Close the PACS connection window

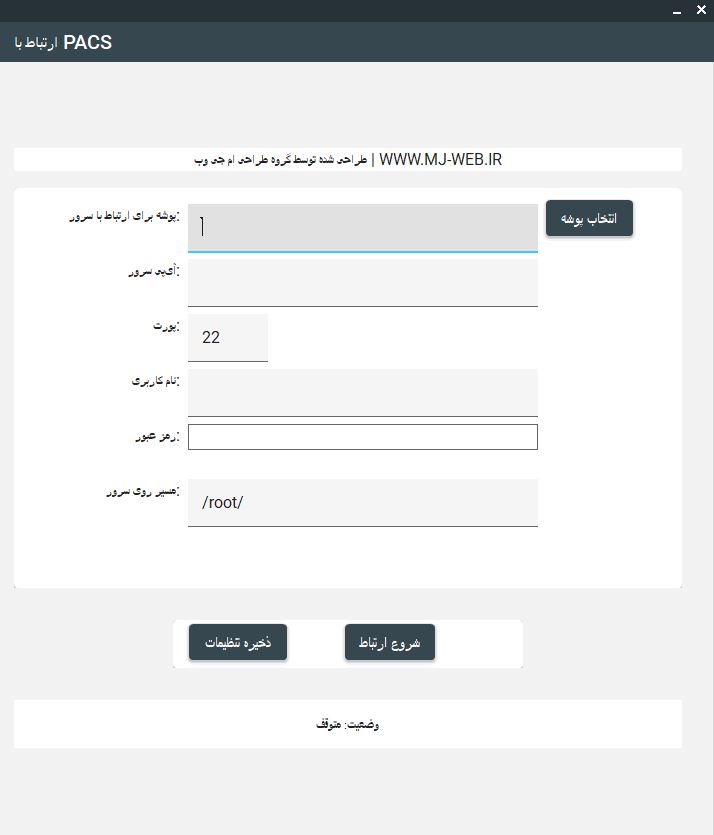click(700, 10)
